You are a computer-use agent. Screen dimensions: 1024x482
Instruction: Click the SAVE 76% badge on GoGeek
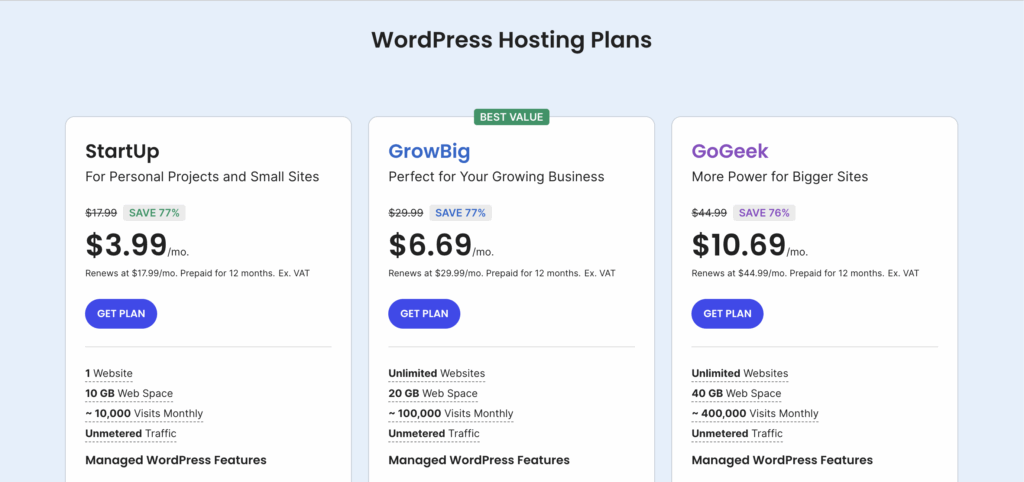[763, 212]
